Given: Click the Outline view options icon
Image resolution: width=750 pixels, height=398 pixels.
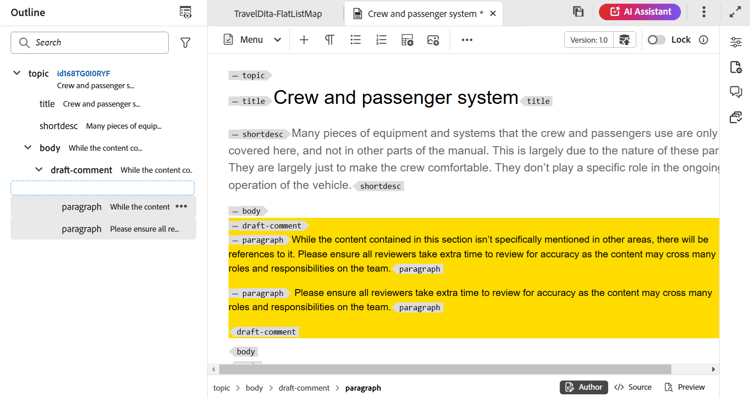Looking at the screenshot, I should 185,12.
